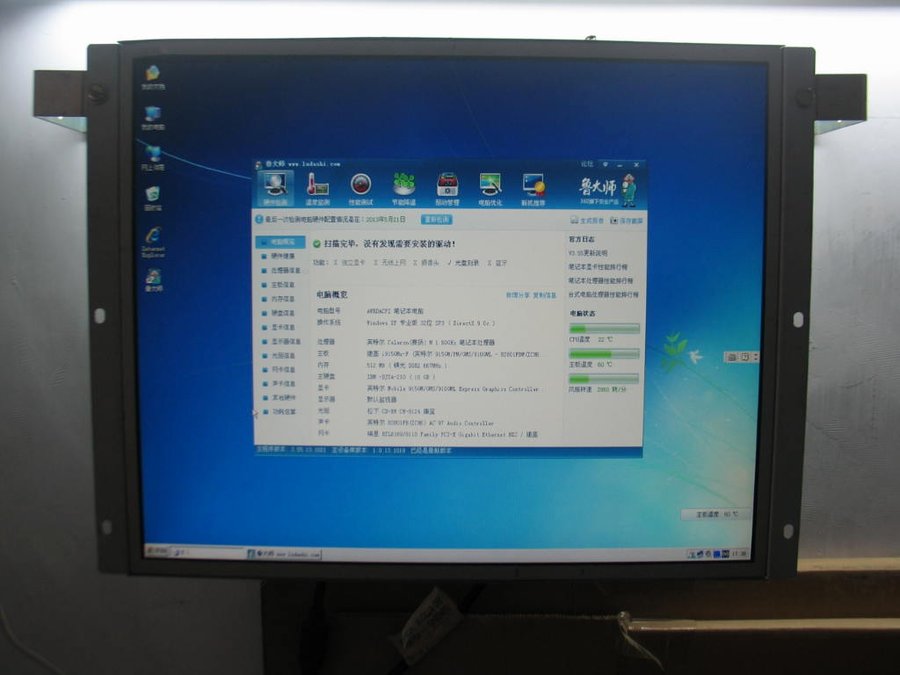Viewport: 900px width, 675px height.
Task: Select 主板信息 in the sidebar
Action: pyautogui.click(x=280, y=285)
